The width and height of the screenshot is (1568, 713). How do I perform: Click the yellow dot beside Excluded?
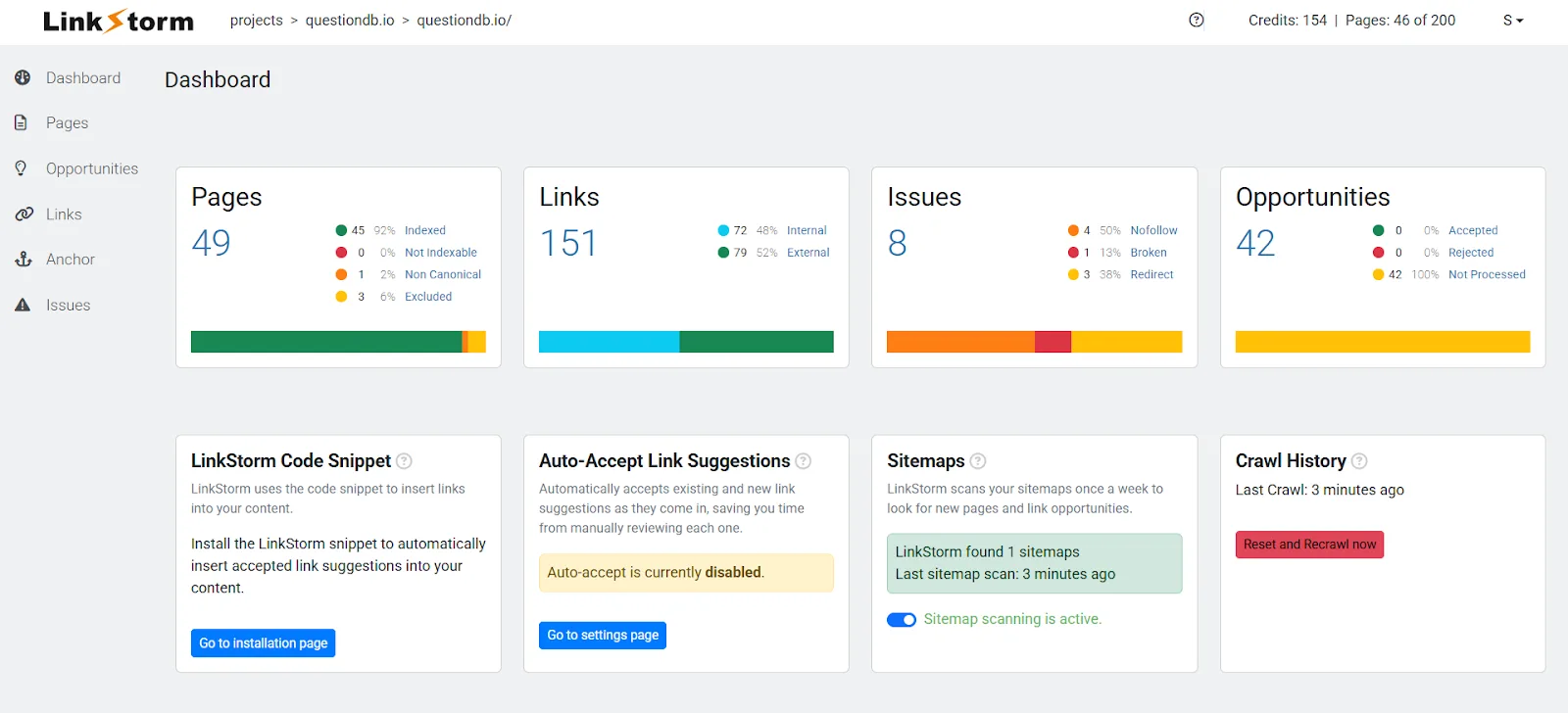341,297
